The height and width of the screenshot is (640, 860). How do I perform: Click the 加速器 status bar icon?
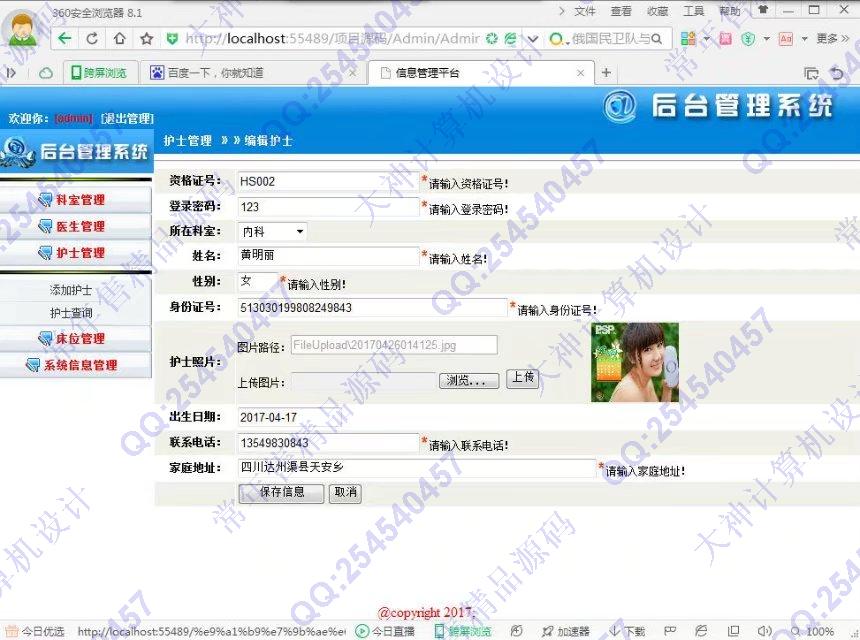coord(565,631)
